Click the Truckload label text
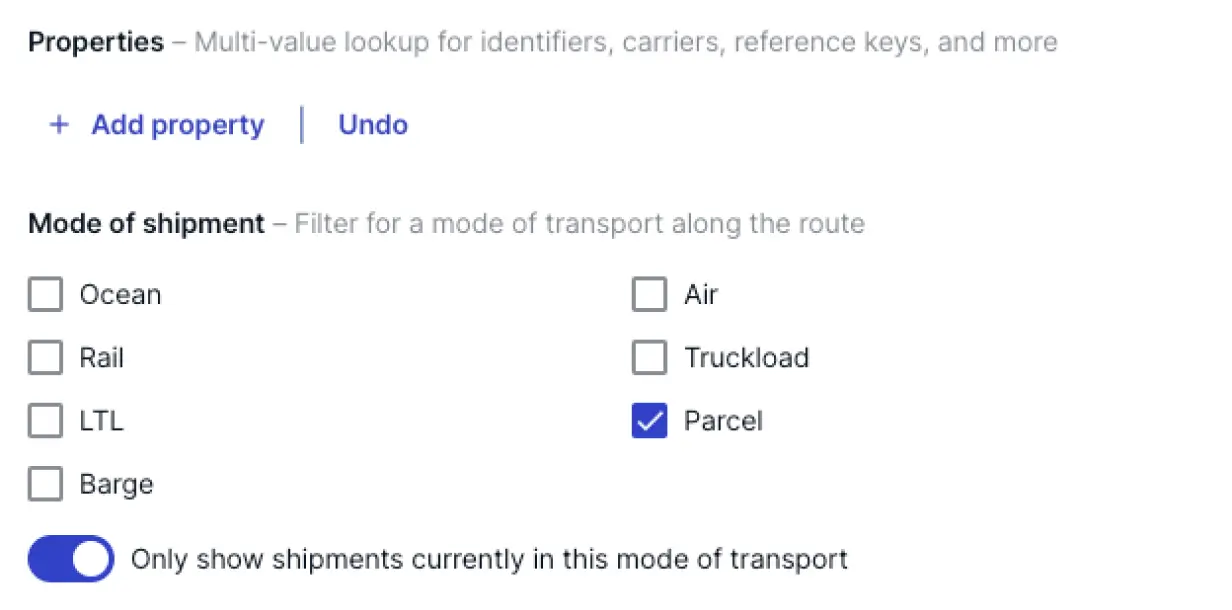This screenshot has height=610, width=1232. tap(746, 358)
